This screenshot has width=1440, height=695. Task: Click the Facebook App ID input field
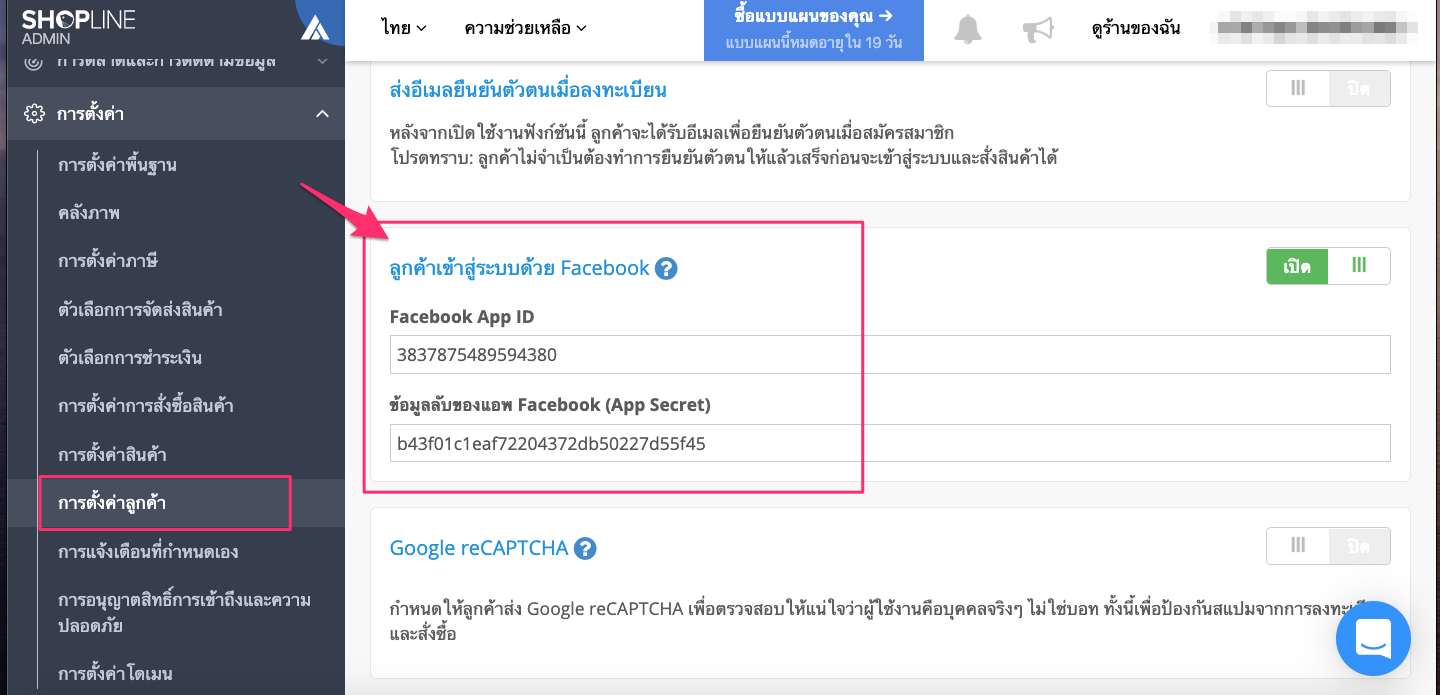pyautogui.click(x=890, y=354)
